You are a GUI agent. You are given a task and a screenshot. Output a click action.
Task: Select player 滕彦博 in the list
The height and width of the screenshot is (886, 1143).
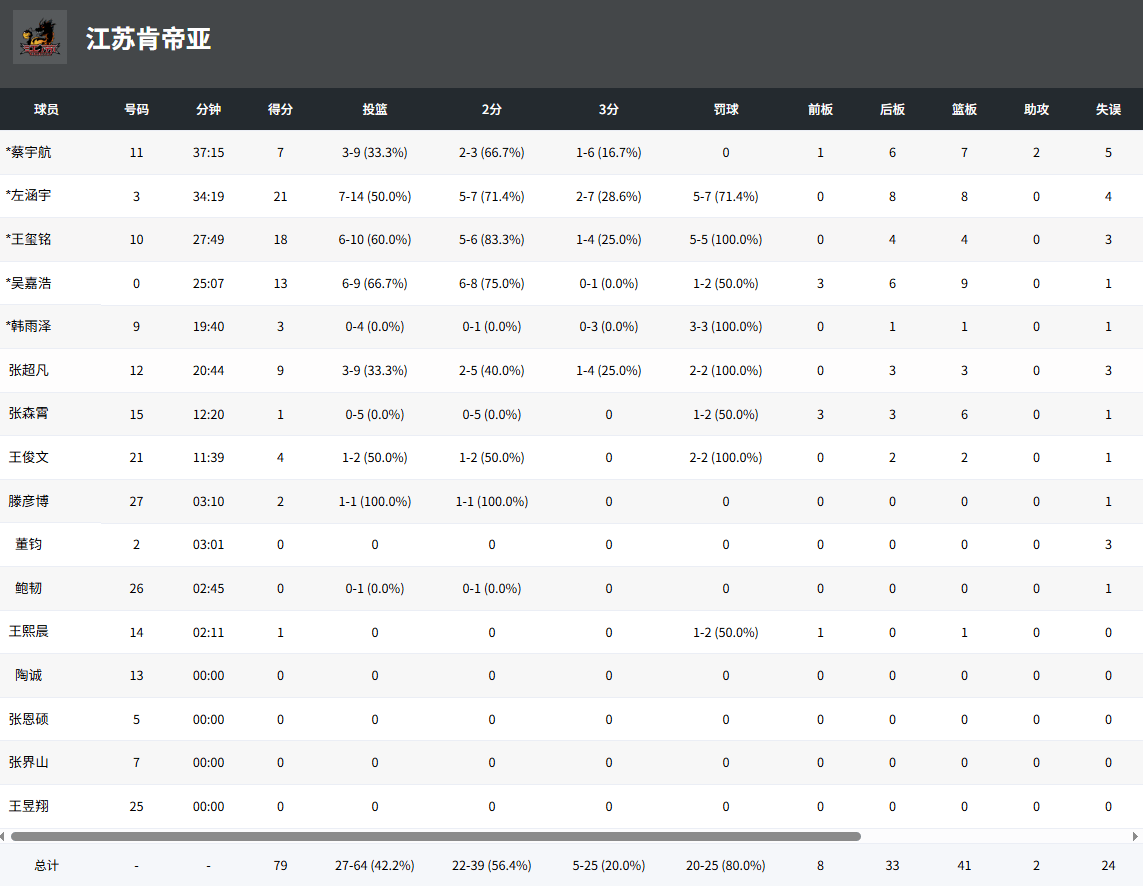[x=29, y=501]
